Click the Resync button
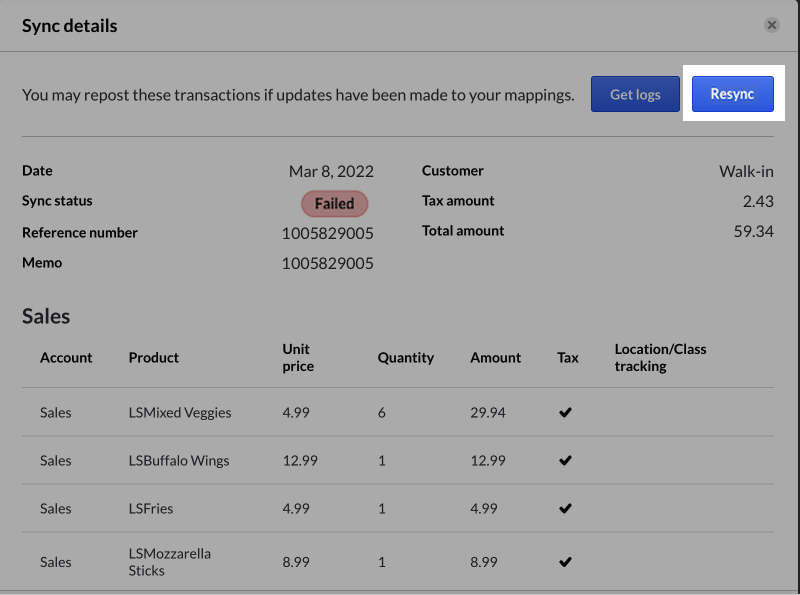Viewport: 800px width, 595px height. point(732,94)
